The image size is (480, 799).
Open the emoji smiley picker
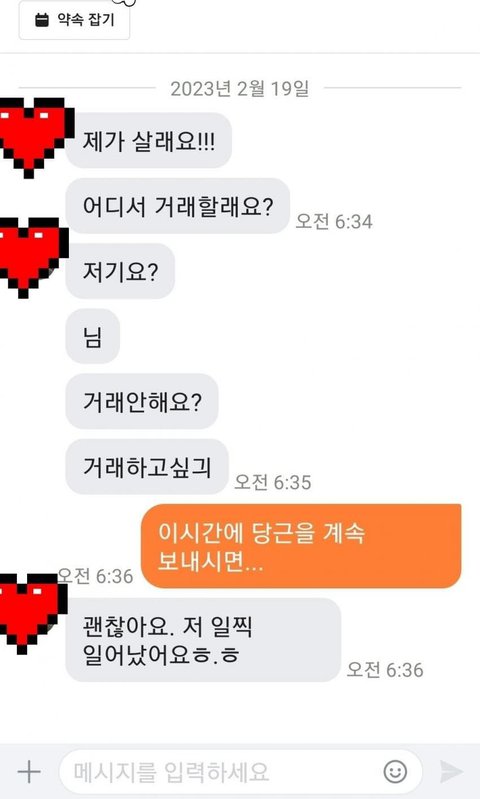395,771
